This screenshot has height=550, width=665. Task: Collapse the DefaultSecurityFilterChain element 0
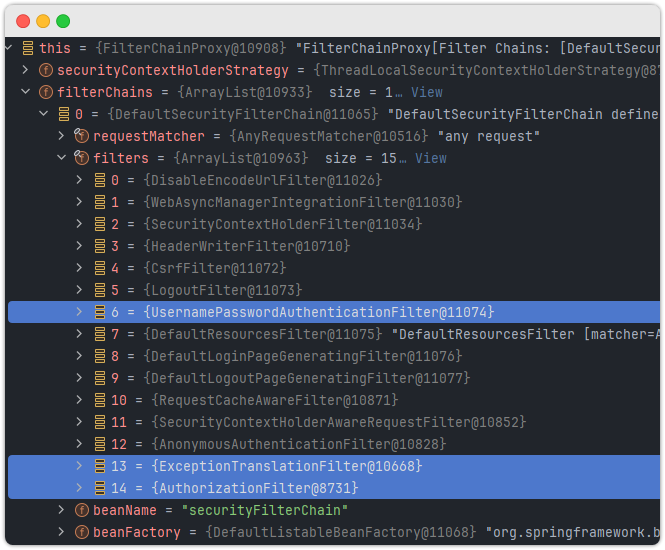coord(43,114)
